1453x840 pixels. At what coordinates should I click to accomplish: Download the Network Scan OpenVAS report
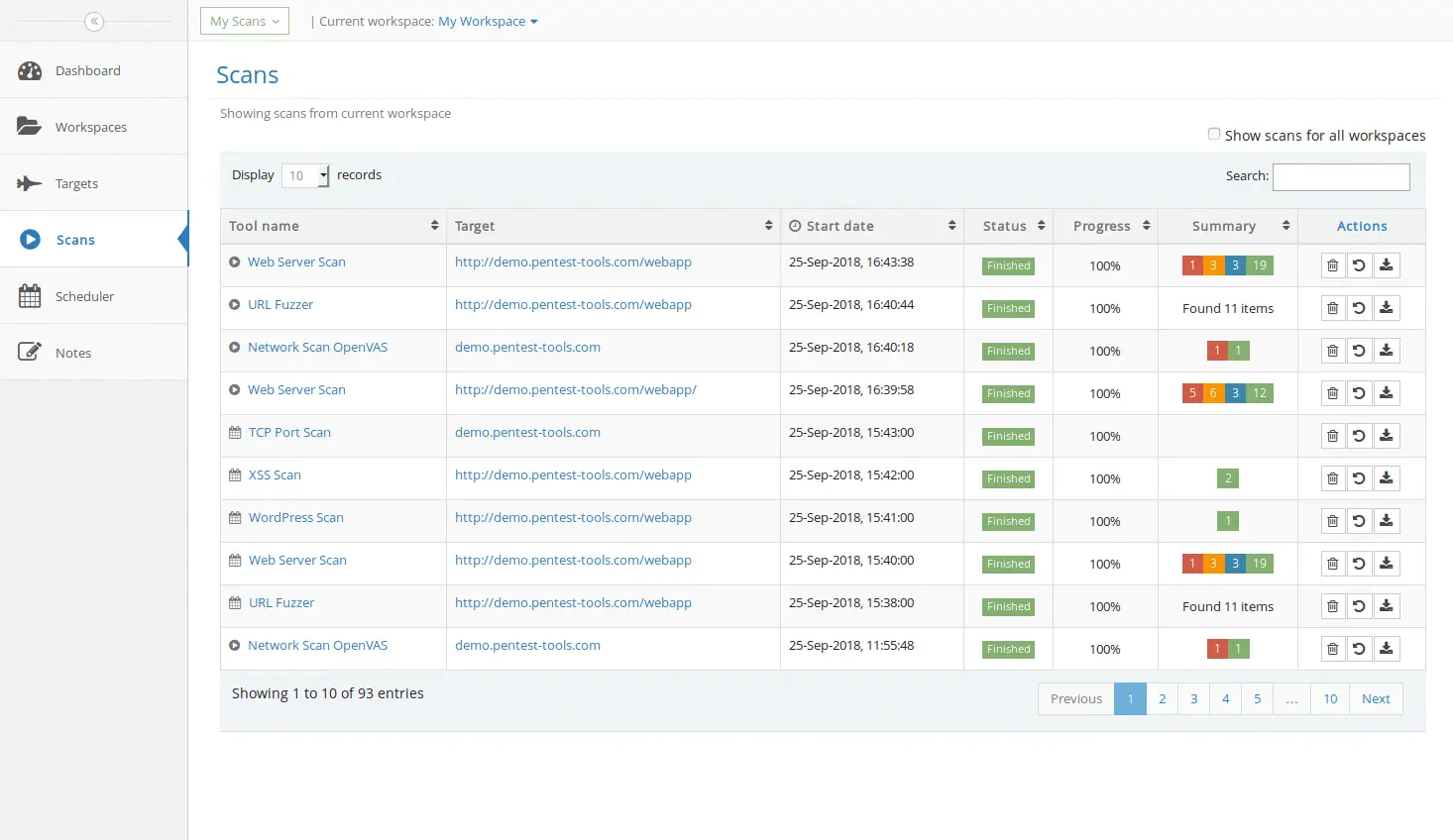(x=1387, y=350)
